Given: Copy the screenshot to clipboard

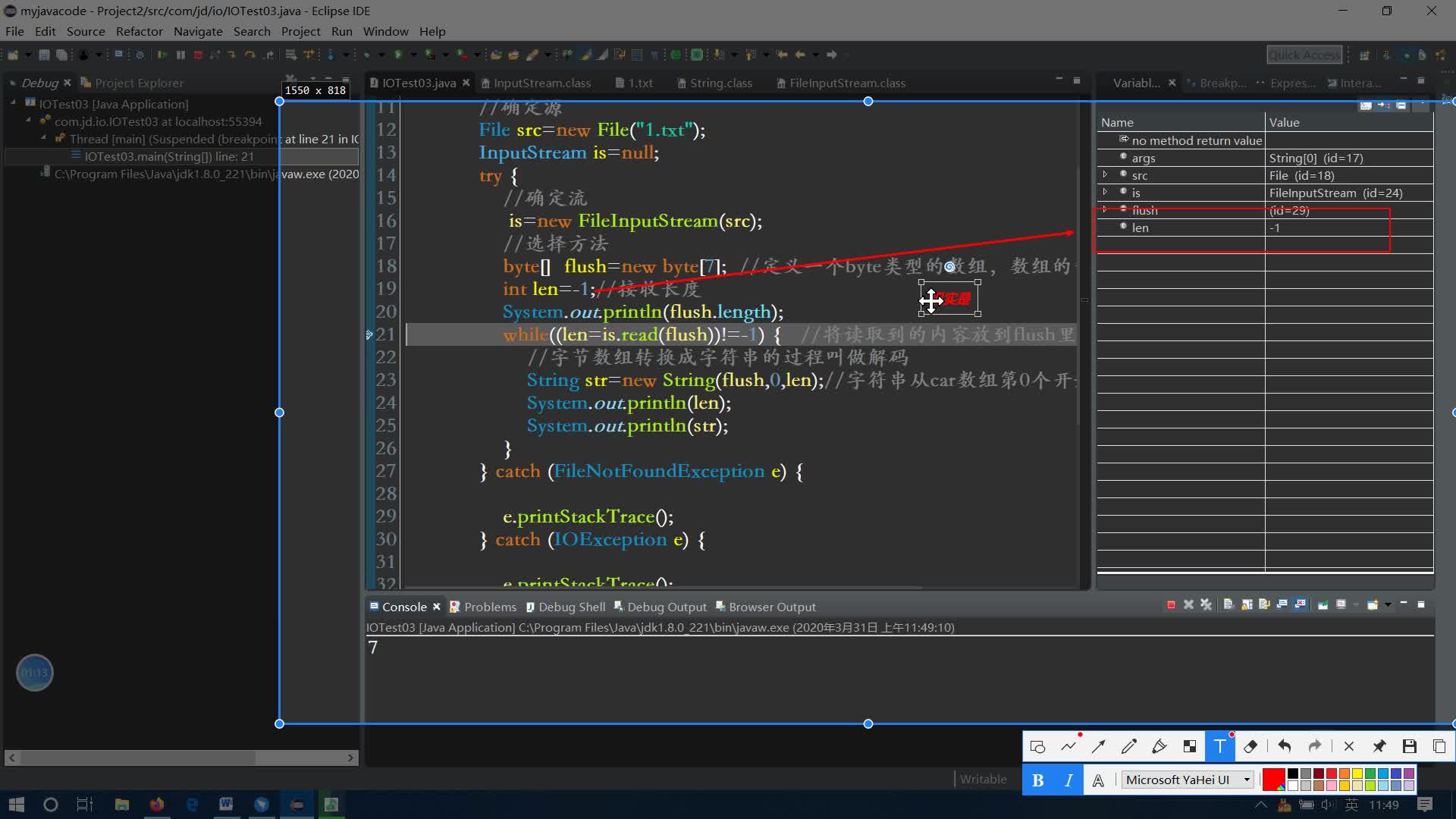Looking at the screenshot, I should coord(1439,747).
